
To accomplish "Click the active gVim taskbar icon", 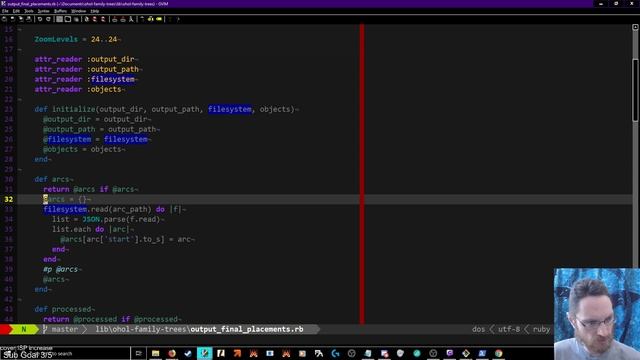I will [x=204, y=353].
